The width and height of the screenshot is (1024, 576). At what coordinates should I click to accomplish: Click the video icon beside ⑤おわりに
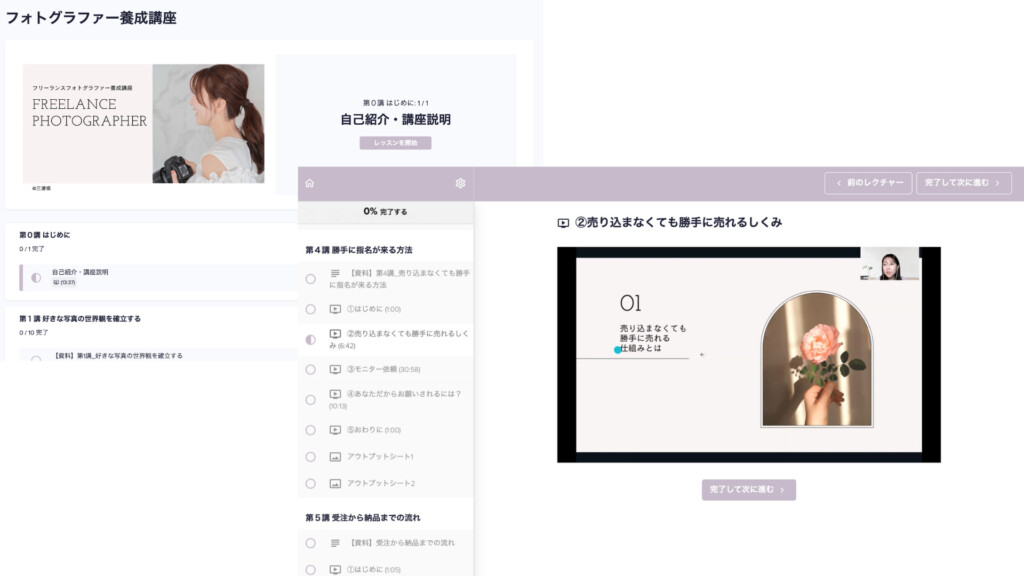(335, 430)
